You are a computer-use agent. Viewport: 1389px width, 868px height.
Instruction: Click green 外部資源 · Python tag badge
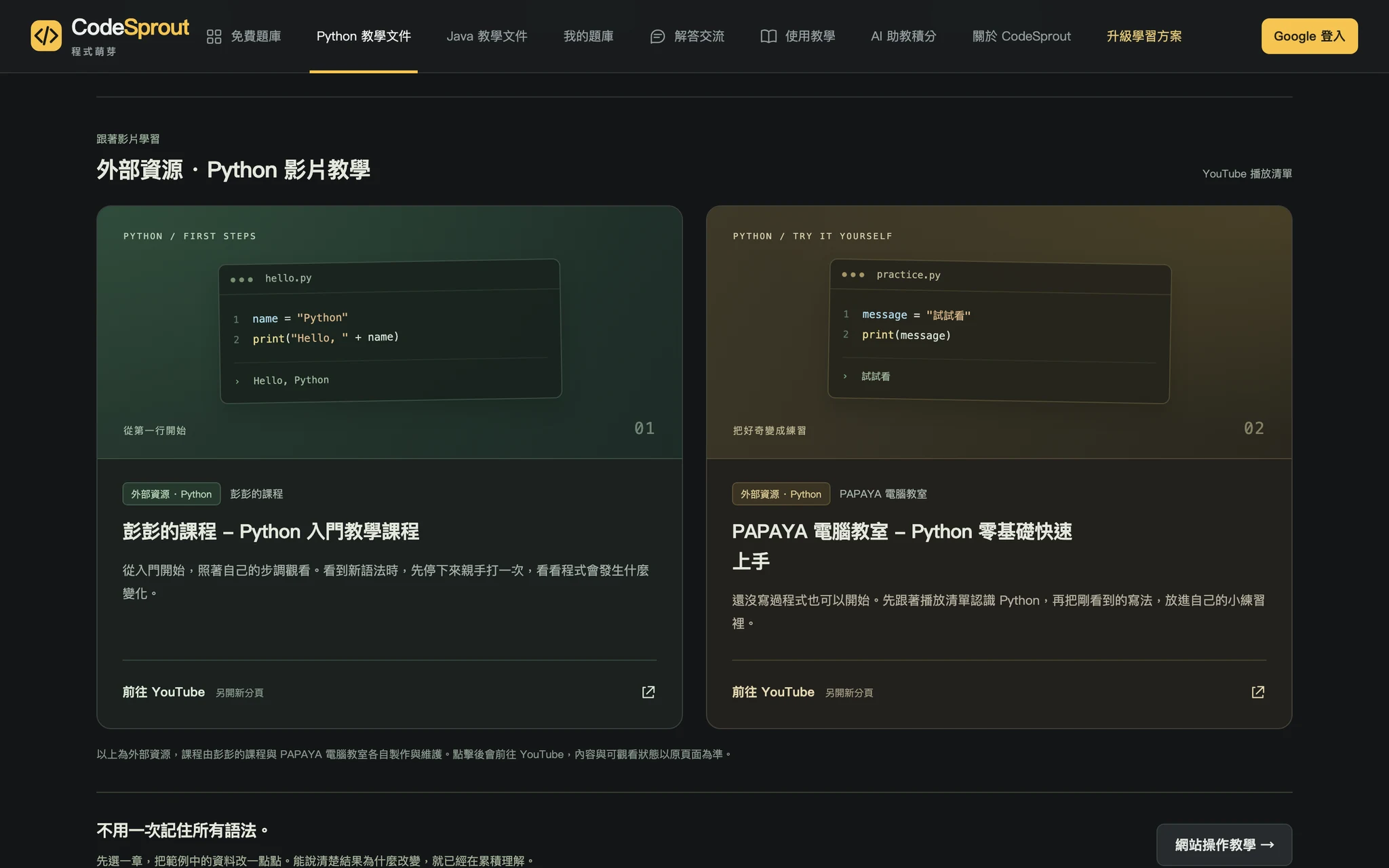click(x=172, y=494)
